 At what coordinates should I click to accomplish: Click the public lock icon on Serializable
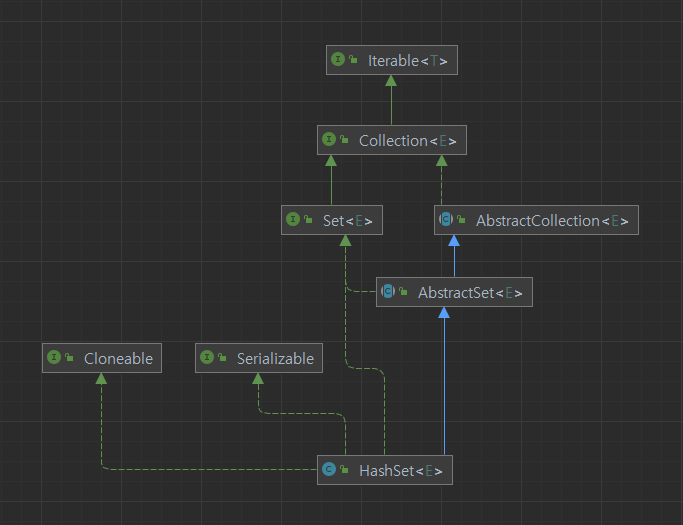coord(222,357)
